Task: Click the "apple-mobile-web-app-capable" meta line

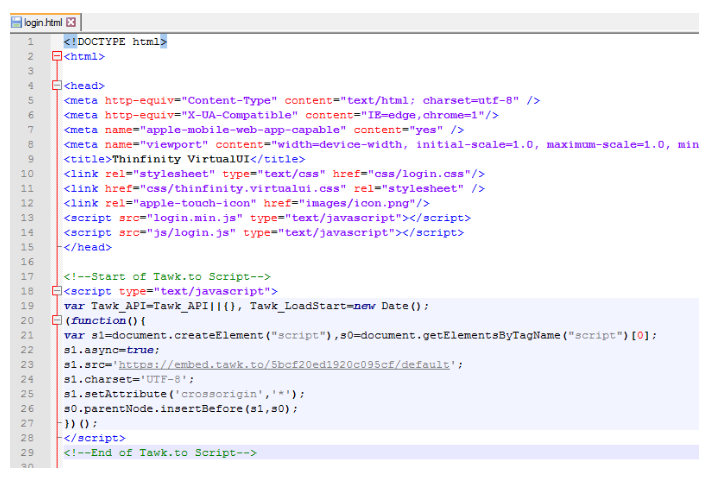Action: click(264, 130)
